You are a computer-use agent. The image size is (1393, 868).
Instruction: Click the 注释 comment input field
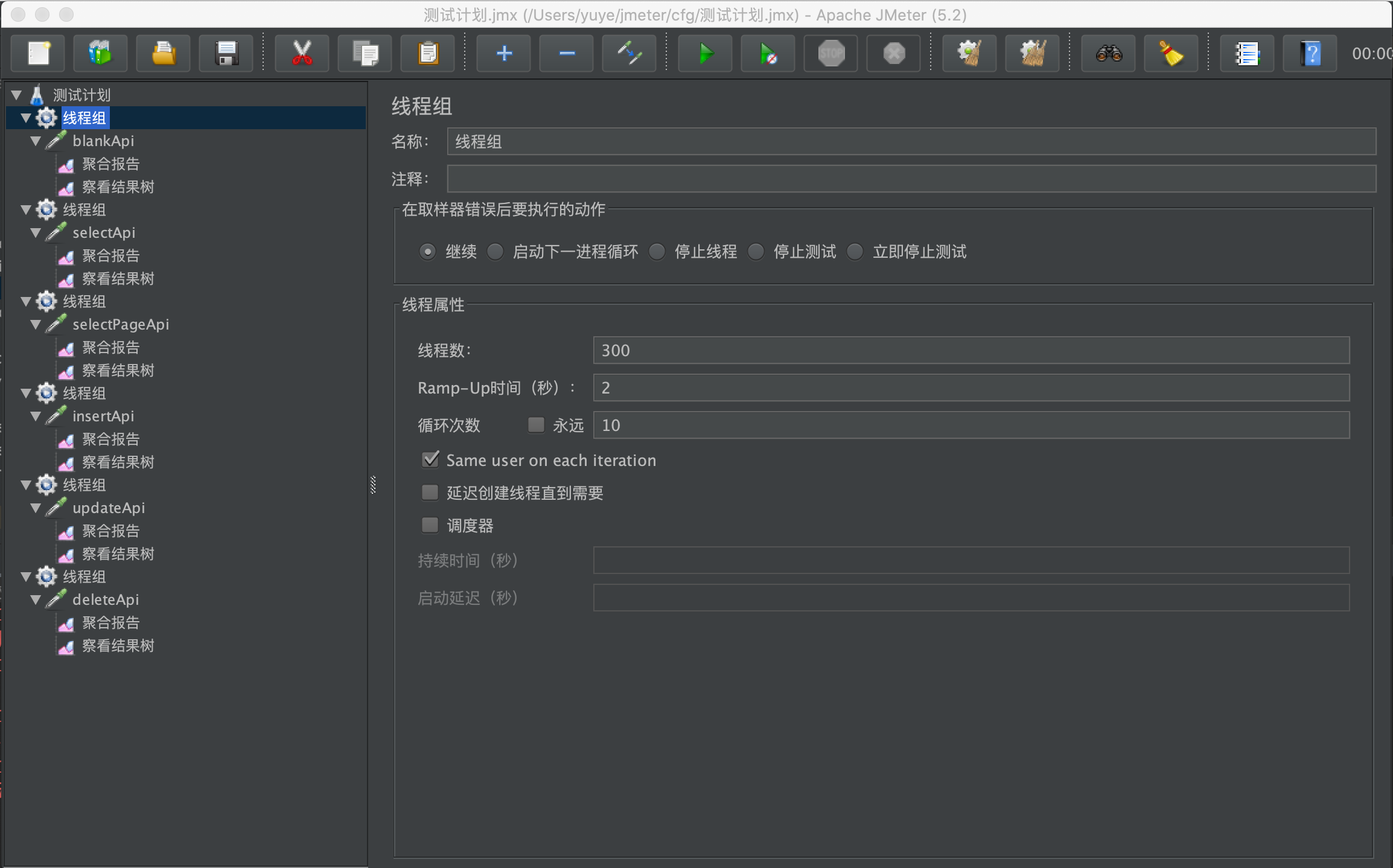(911, 179)
